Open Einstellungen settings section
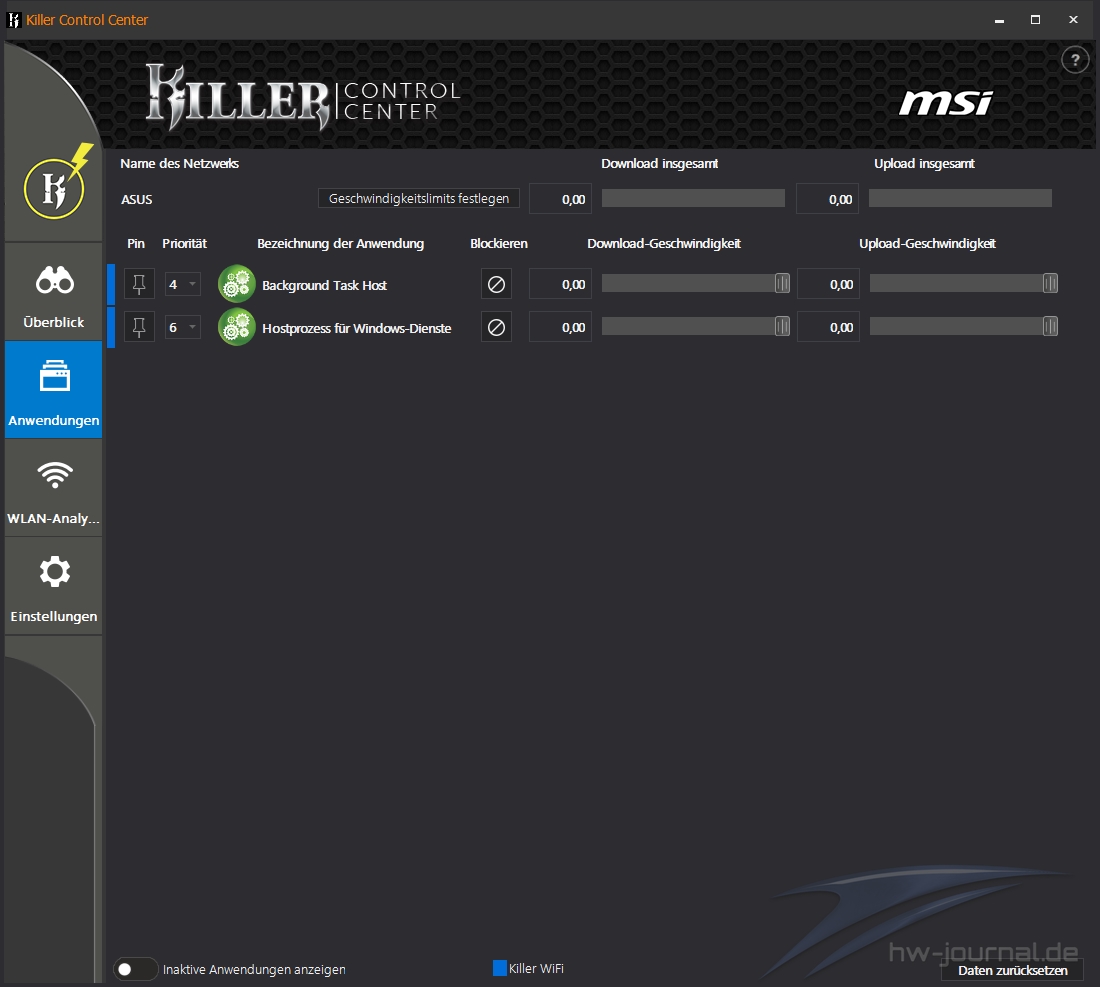1100x987 pixels. tap(54, 586)
